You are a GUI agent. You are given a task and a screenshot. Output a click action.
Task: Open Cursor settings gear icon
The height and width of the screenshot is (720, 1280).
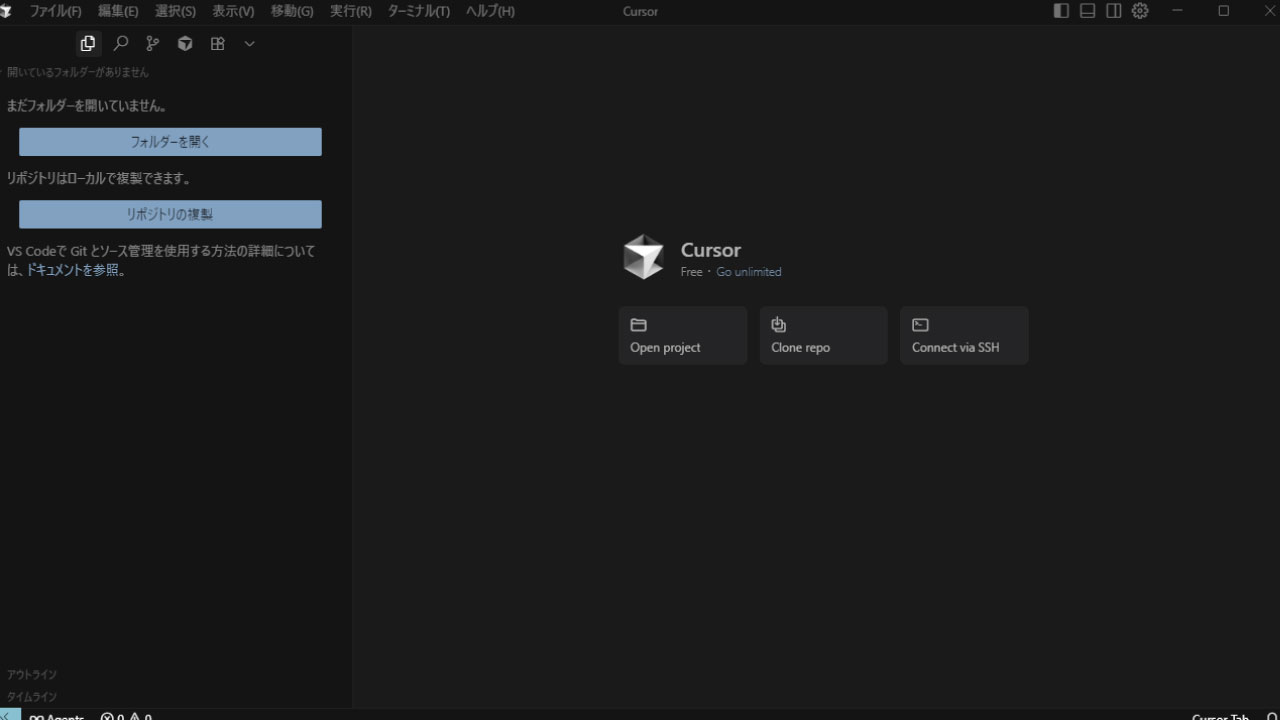pos(1140,11)
